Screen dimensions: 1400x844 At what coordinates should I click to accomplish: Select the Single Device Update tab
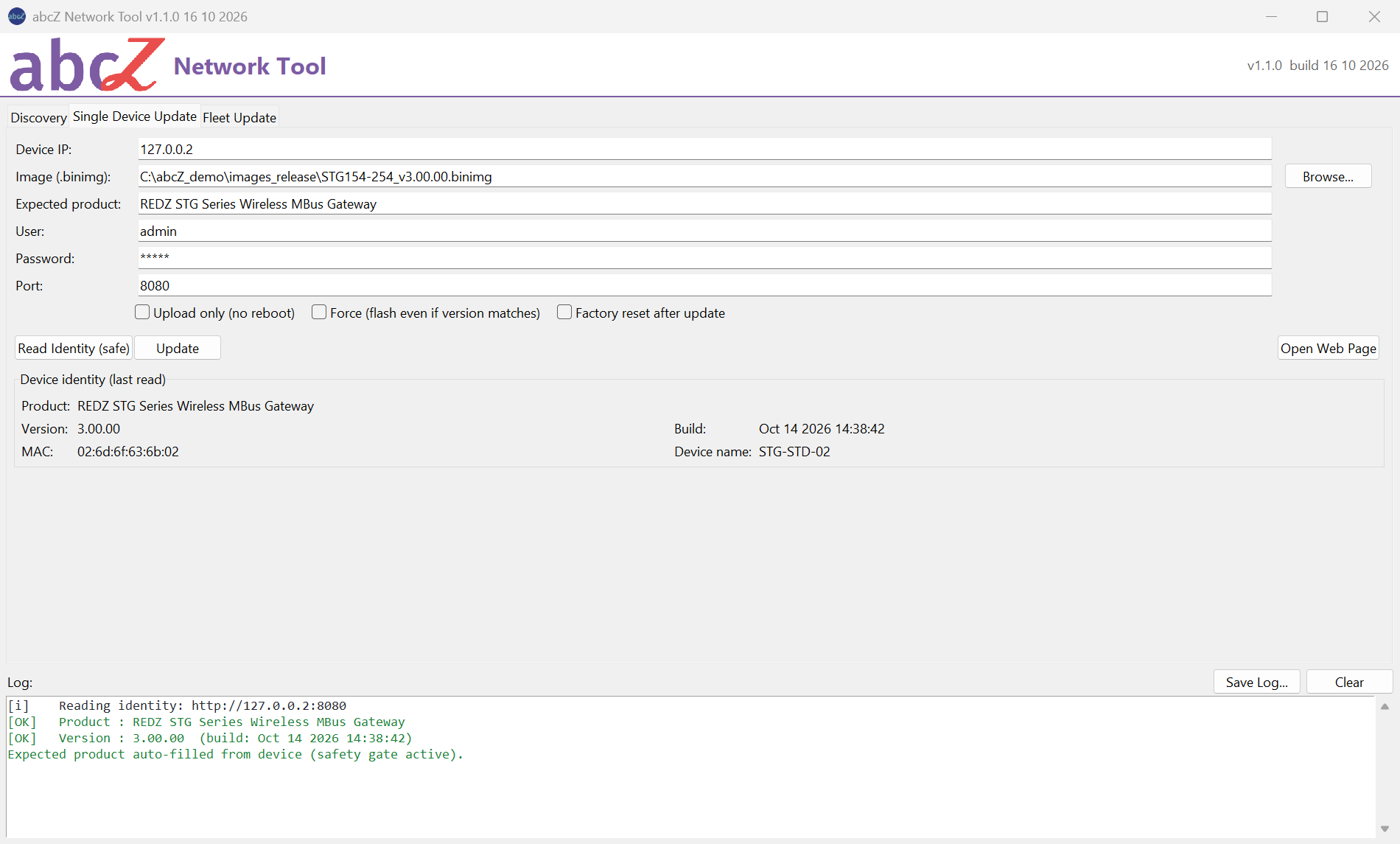click(135, 116)
